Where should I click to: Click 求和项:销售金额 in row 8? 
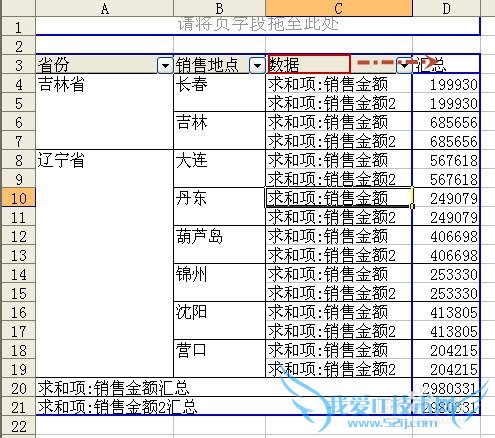point(339,160)
